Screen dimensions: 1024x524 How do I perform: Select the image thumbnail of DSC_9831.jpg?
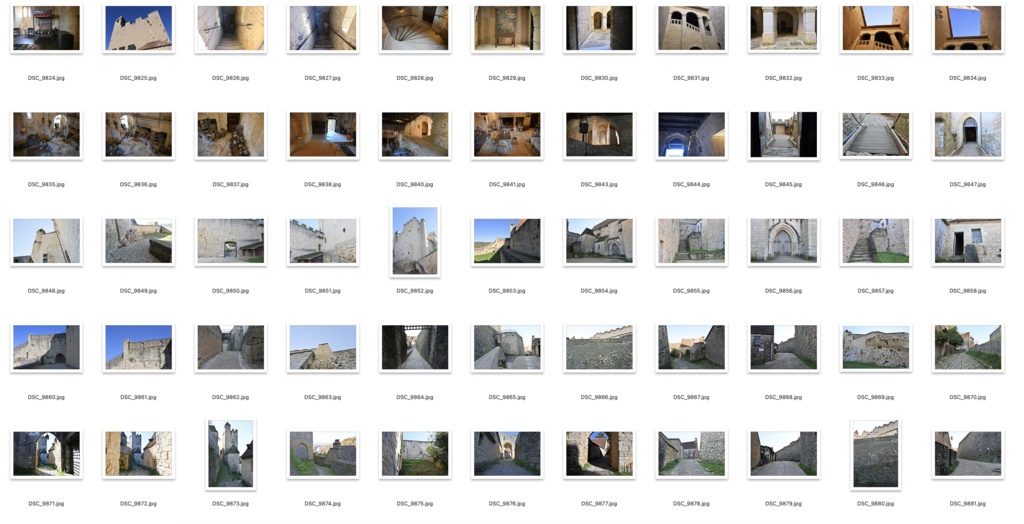point(691,28)
